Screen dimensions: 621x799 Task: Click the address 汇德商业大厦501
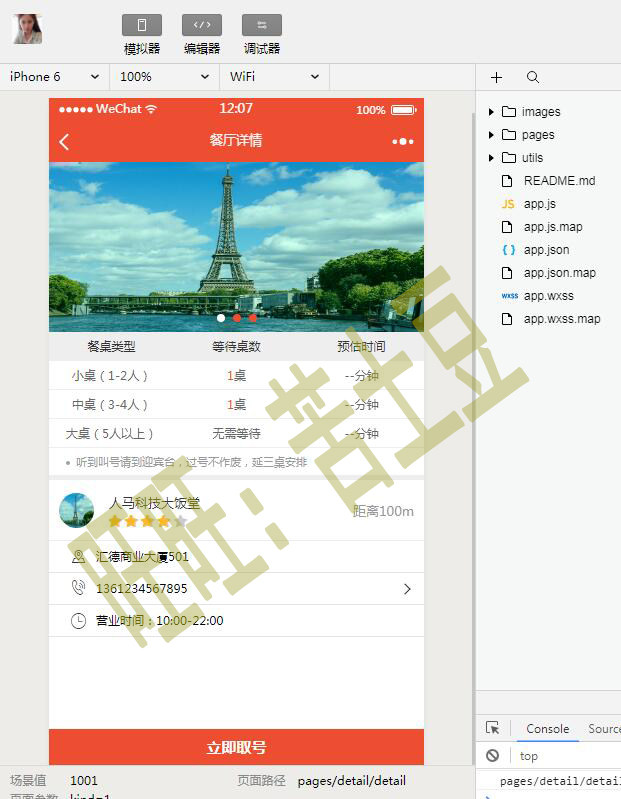pyautogui.click(x=142, y=556)
